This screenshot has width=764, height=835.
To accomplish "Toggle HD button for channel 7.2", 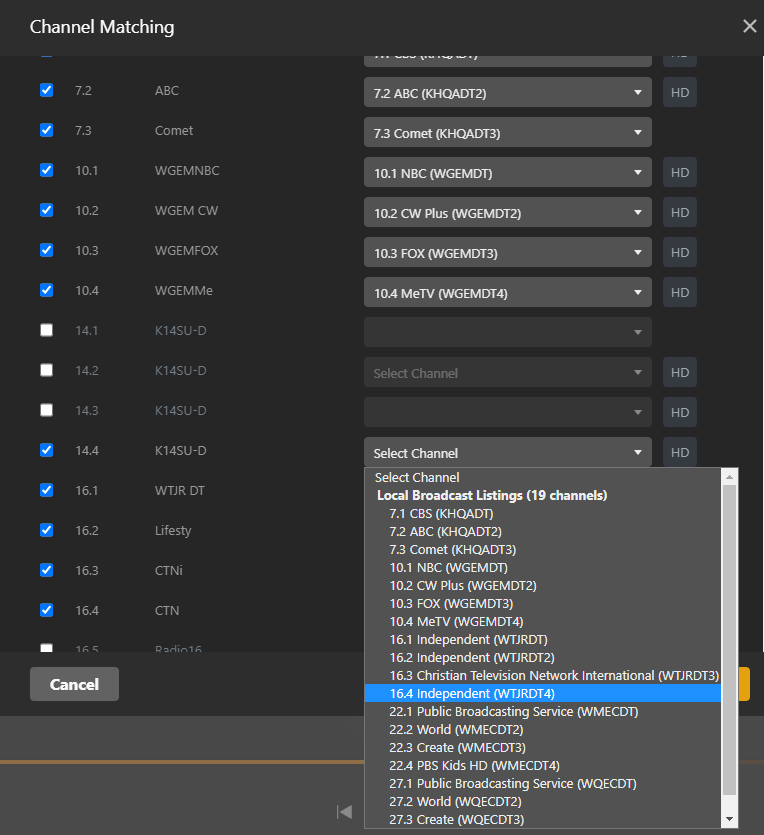I will coord(680,93).
